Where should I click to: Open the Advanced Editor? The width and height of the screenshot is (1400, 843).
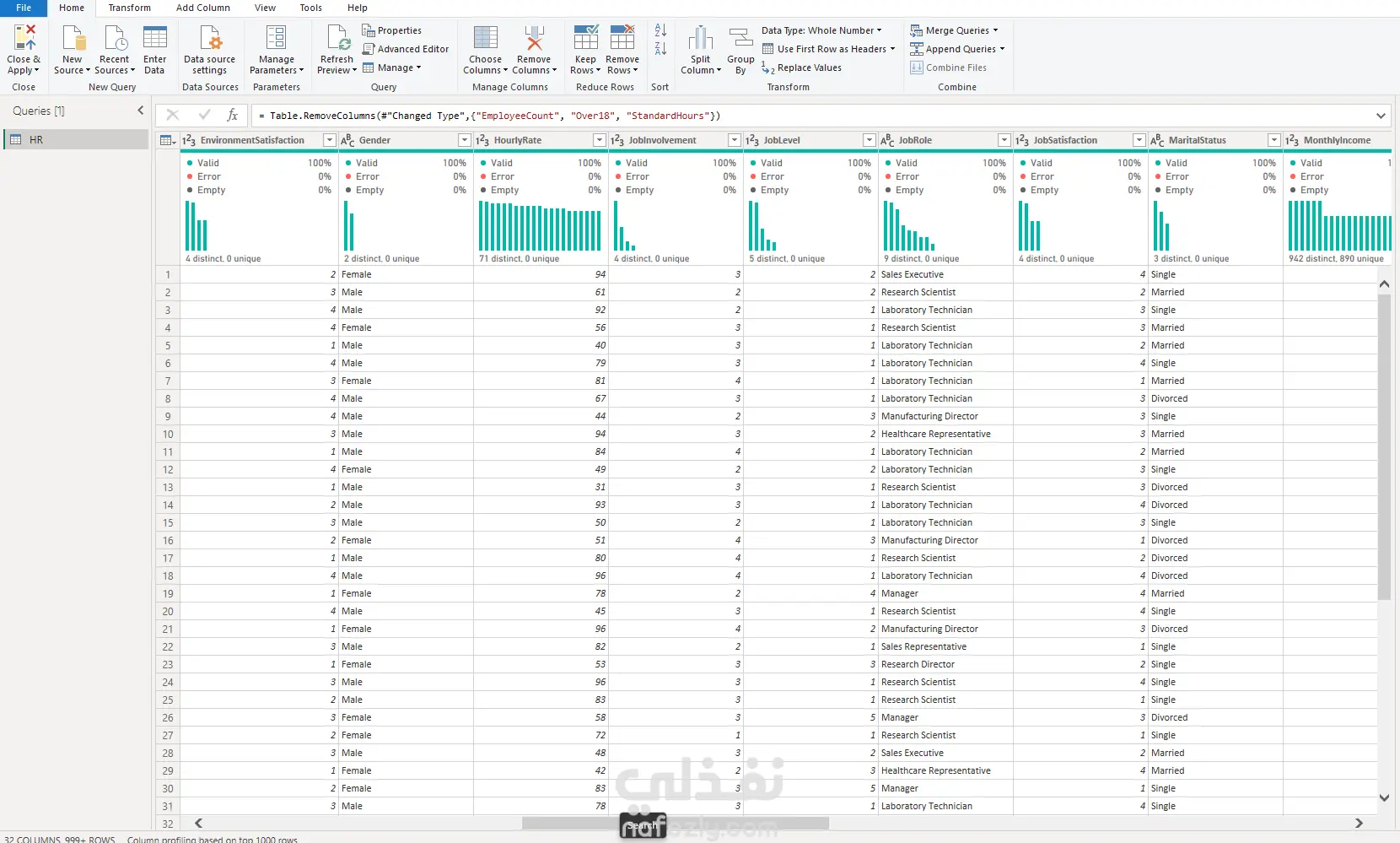406,49
